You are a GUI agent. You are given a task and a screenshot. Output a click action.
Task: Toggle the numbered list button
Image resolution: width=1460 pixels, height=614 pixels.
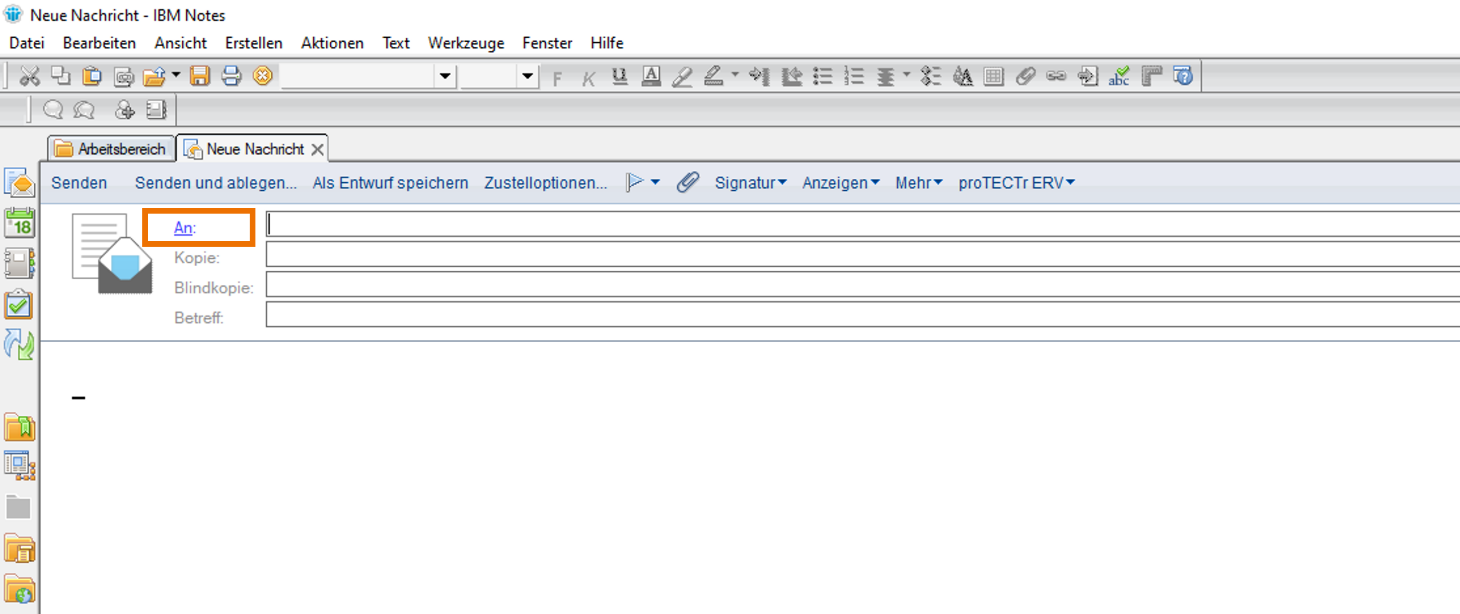pyautogui.click(x=854, y=76)
